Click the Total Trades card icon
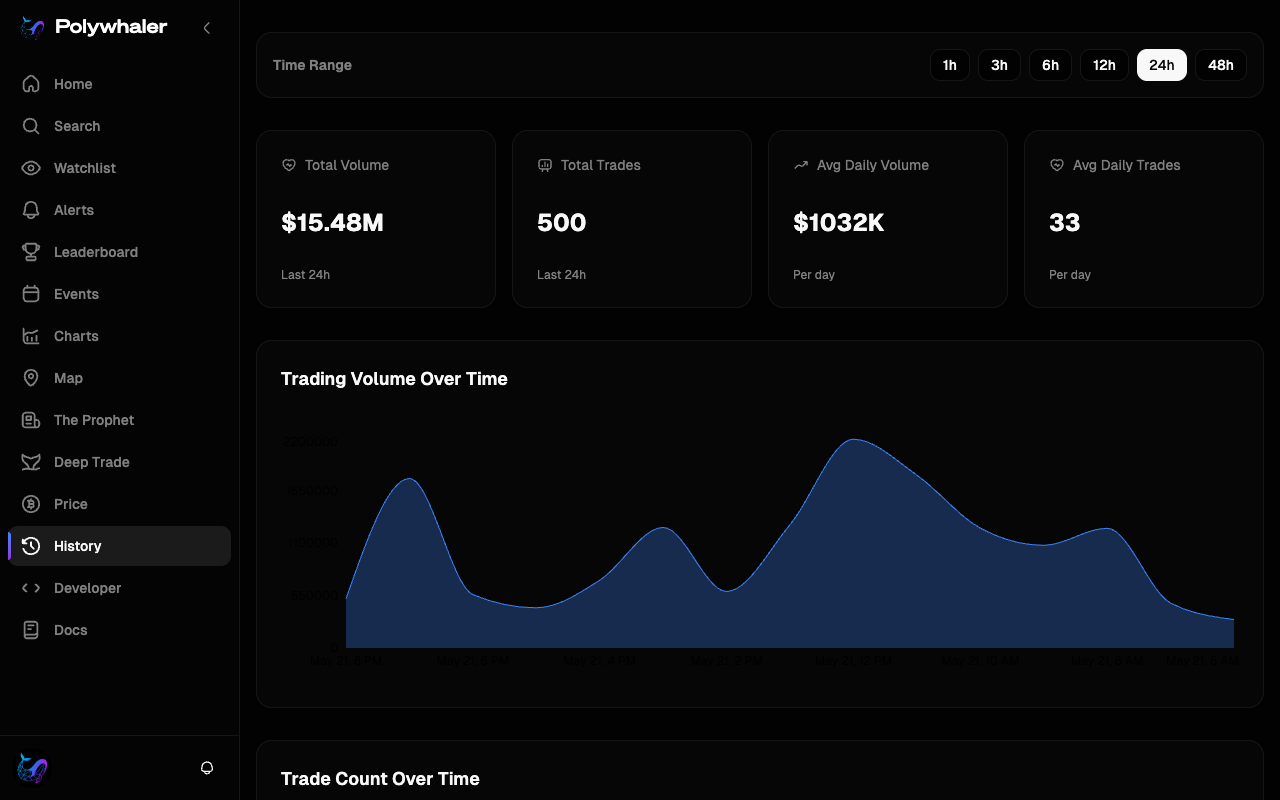 coord(545,165)
